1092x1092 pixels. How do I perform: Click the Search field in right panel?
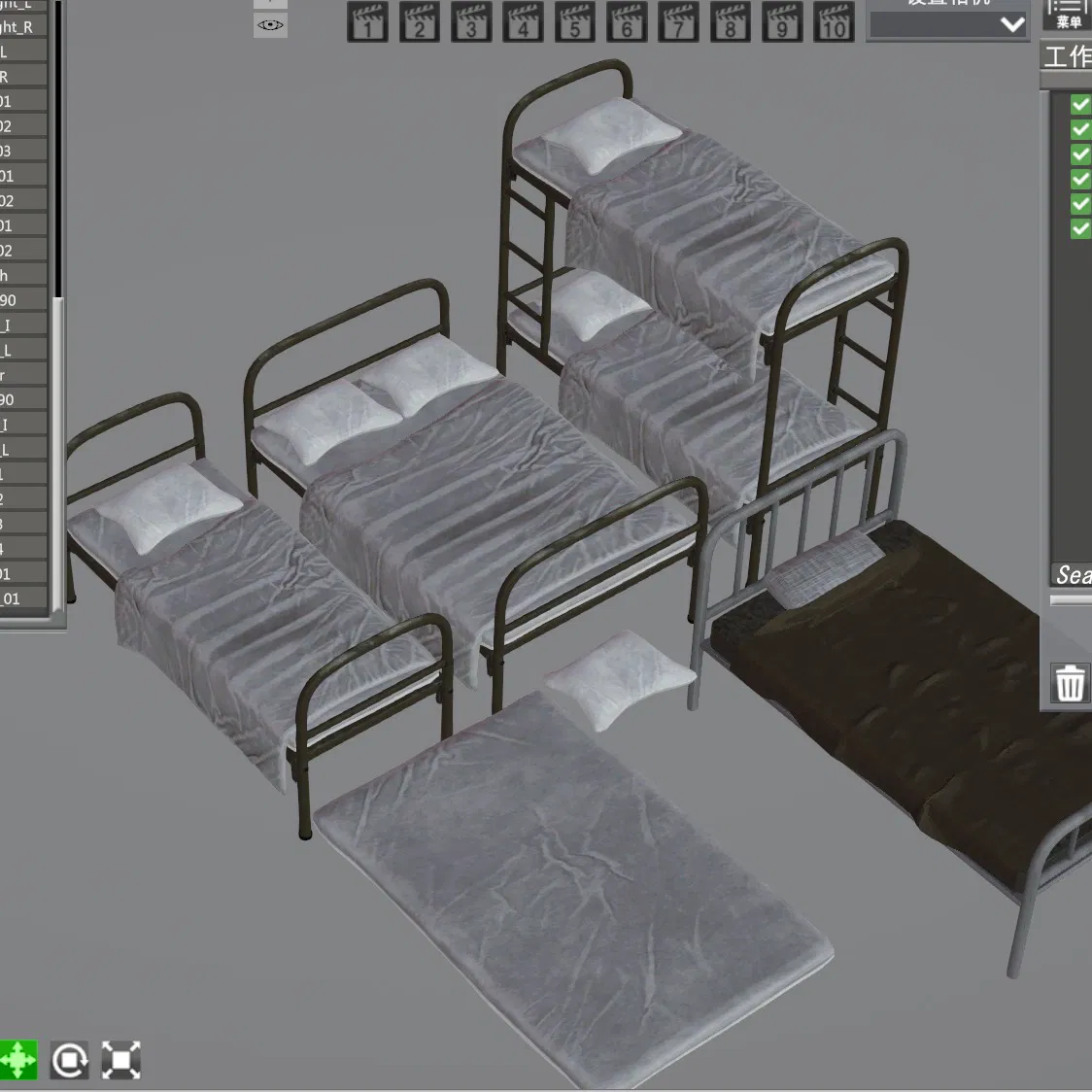point(1071,574)
